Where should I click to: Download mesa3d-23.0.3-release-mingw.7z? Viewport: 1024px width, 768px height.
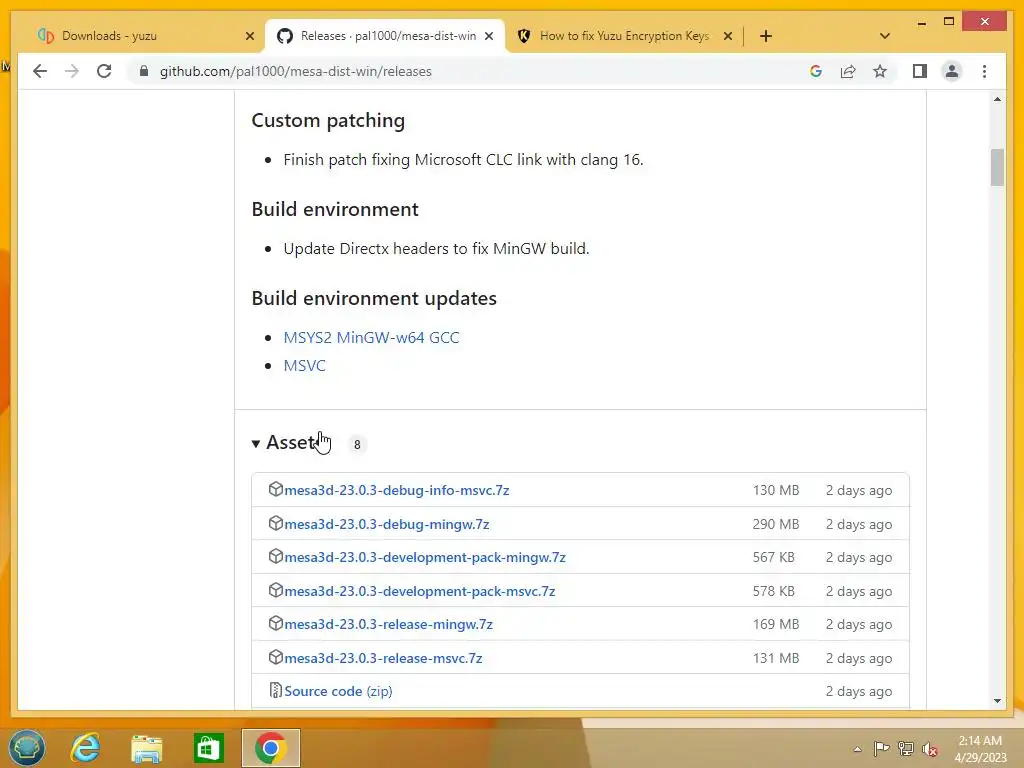pyautogui.click(x=389, y=624)
